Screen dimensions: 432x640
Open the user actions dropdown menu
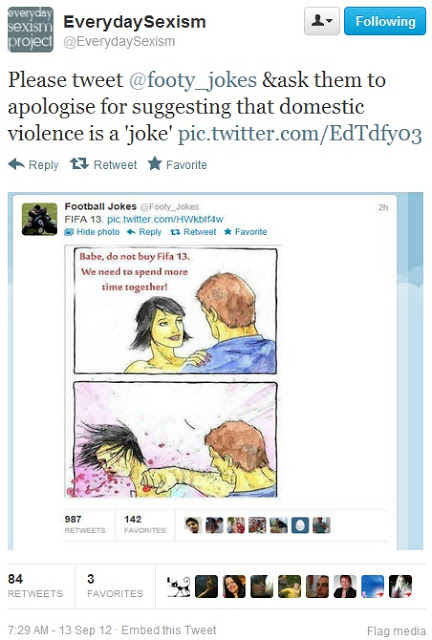pos(322,21)
